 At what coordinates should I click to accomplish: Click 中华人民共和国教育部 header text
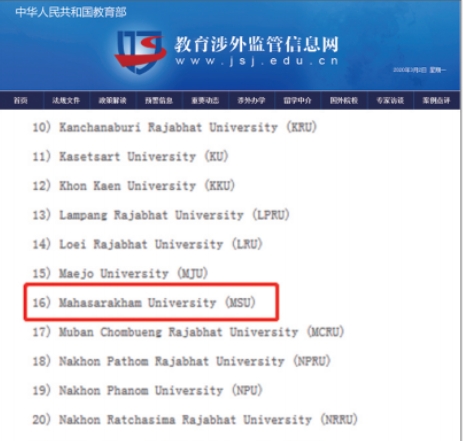(71, 12)
